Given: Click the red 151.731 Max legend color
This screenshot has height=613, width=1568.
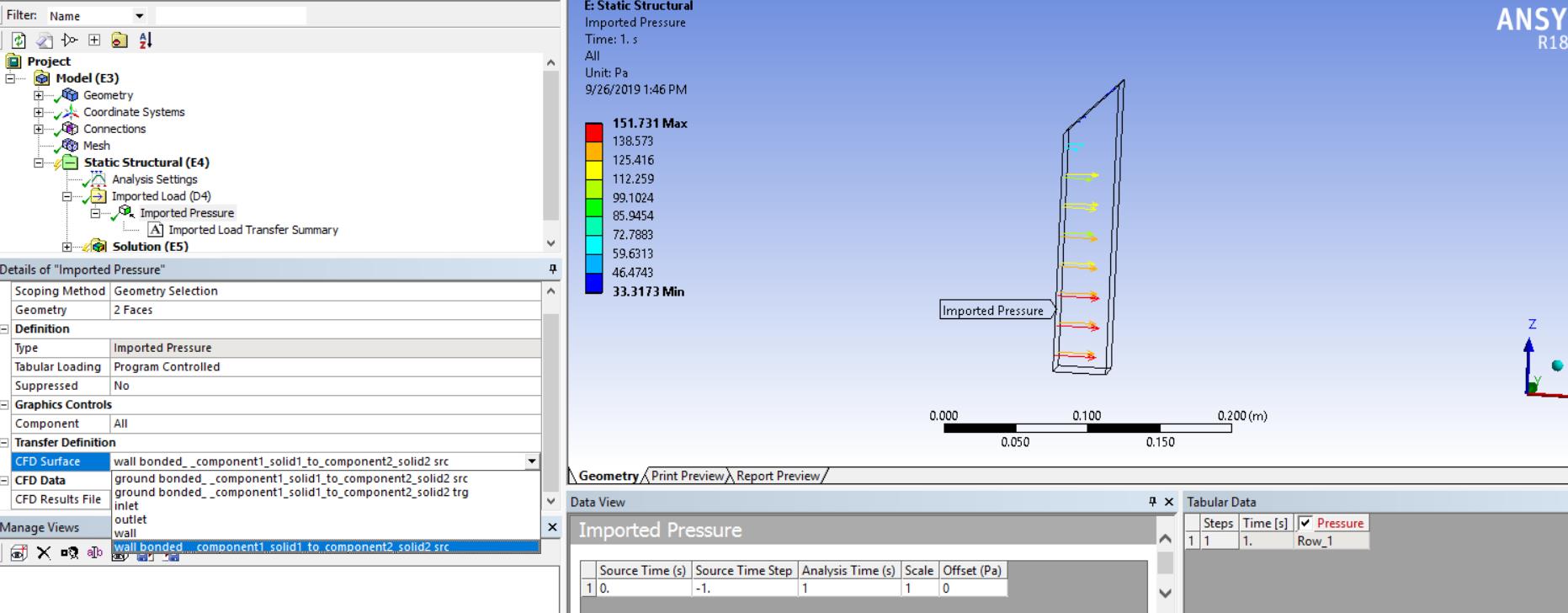Looking at the screenshot, I should [594, 132].
